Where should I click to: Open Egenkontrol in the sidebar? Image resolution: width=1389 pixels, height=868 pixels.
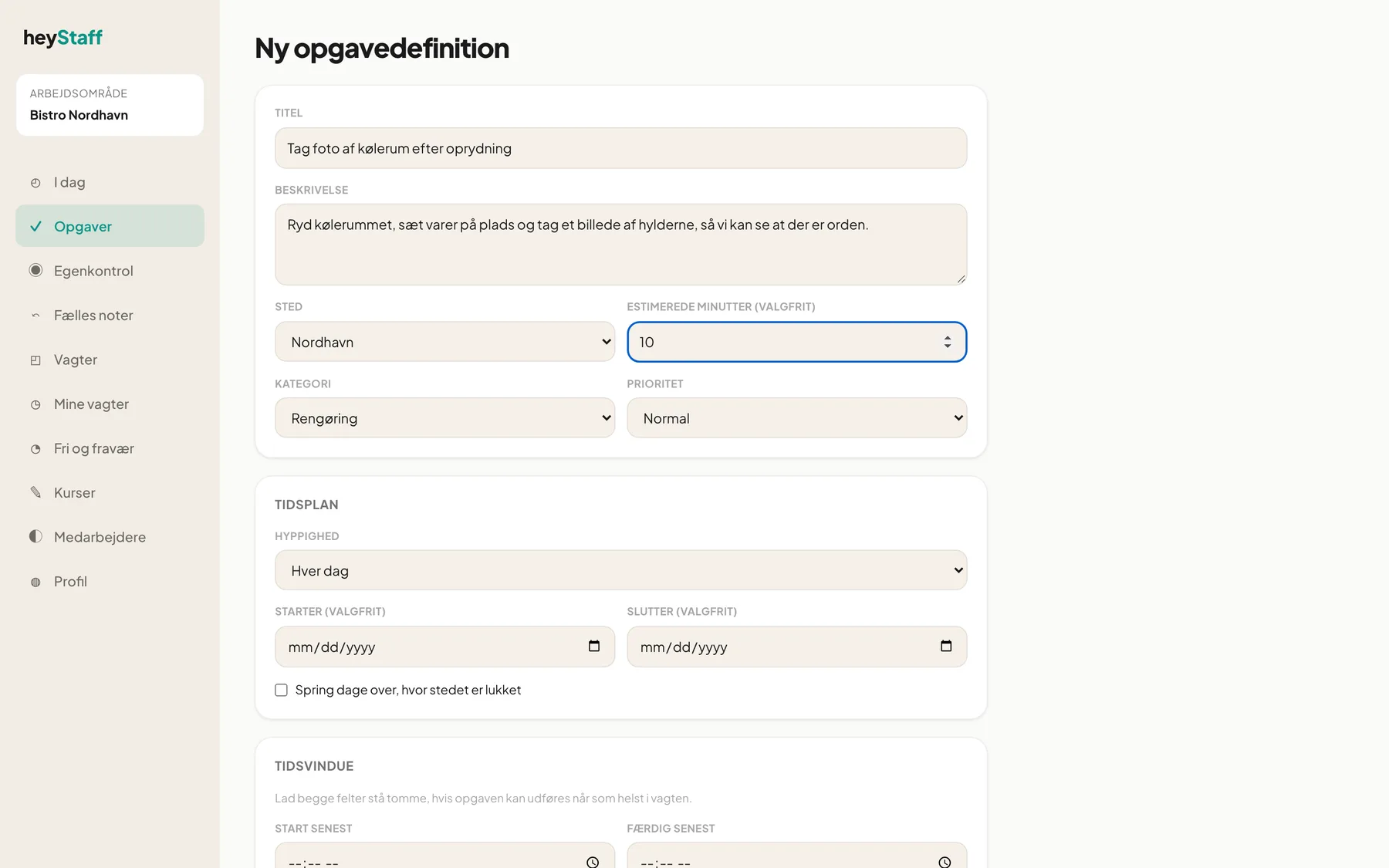point(110,271)
